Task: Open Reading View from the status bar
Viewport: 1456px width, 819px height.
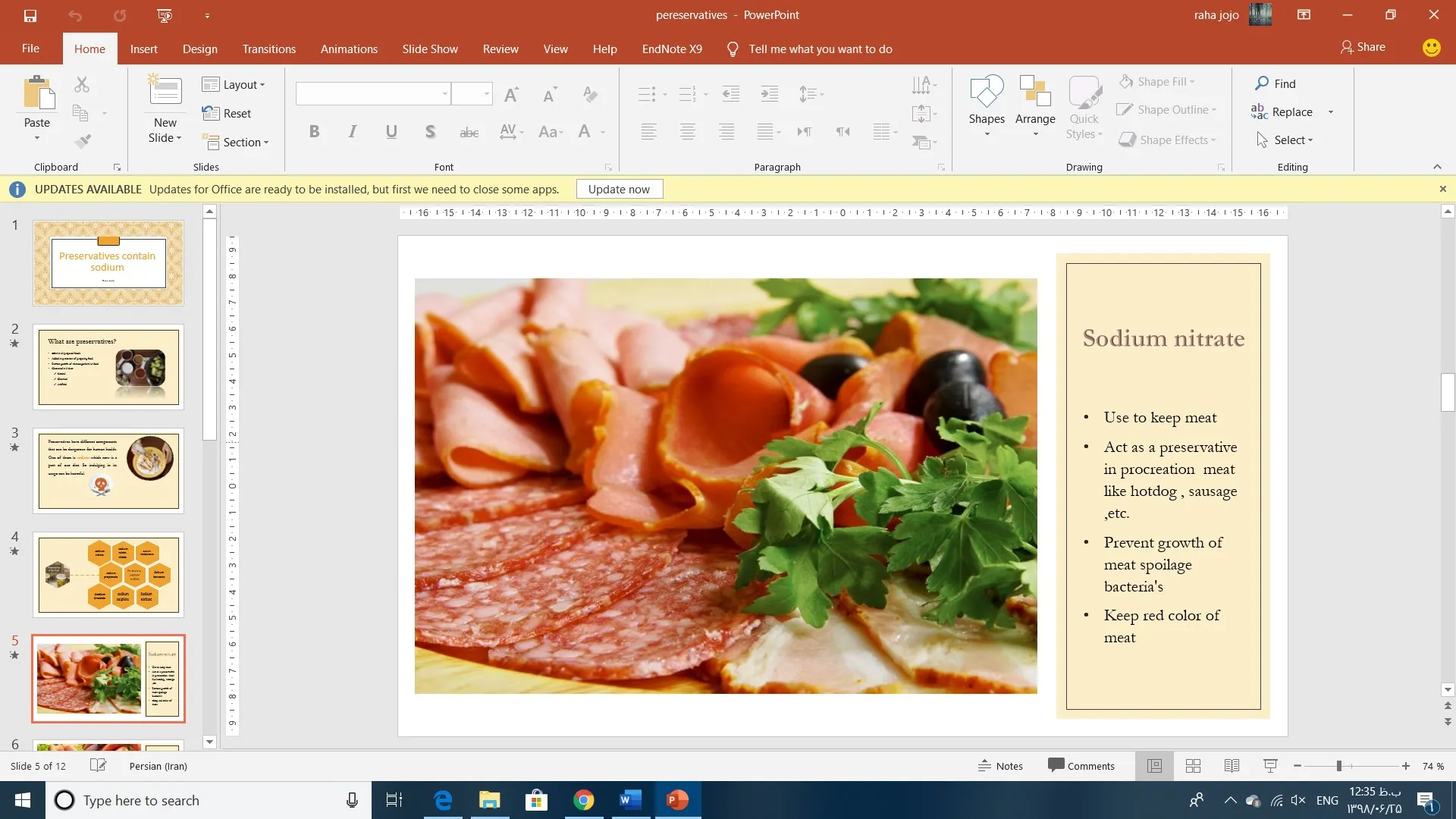Action: tap(1232, 766)
